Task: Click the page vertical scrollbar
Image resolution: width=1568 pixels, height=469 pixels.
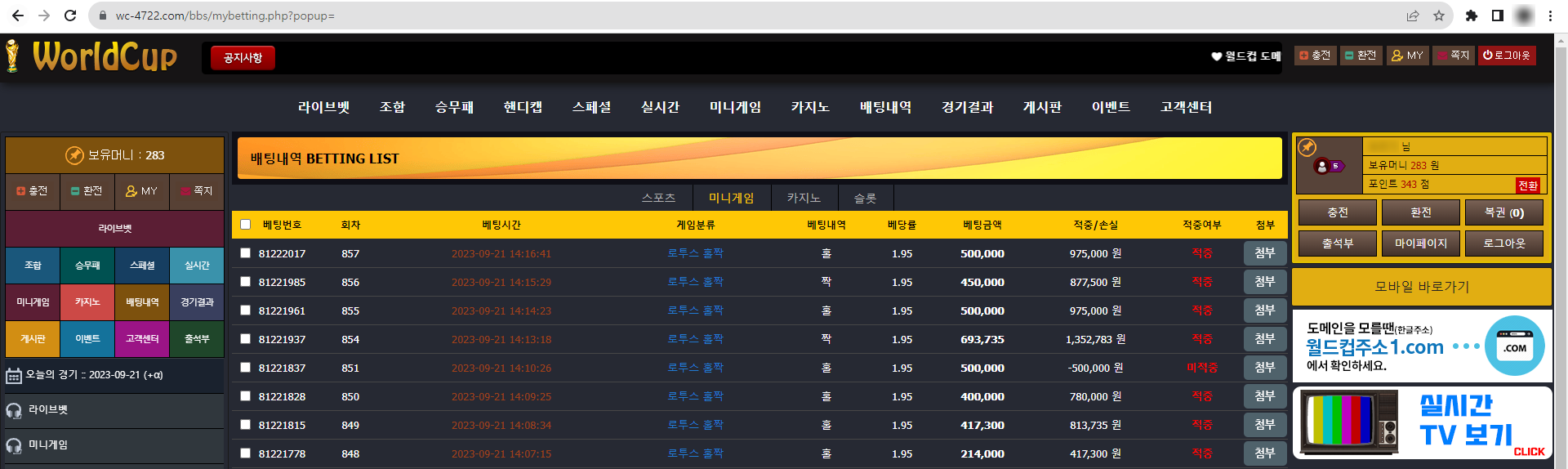Action: [1561, 251]
